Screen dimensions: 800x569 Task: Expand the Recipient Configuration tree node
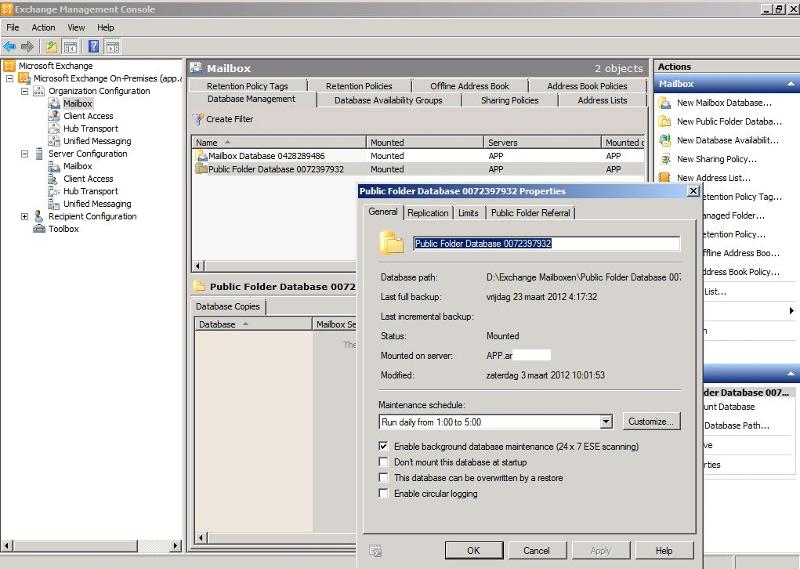pyautogui.click(x=24, y=216)
